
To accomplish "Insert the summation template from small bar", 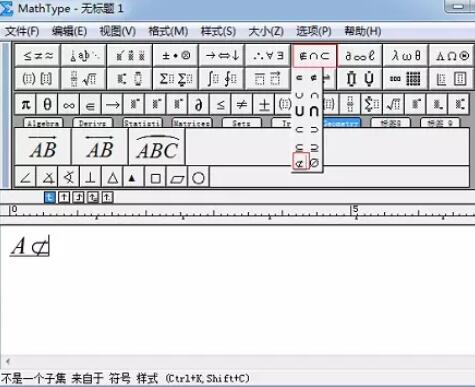I will [371, 105].
